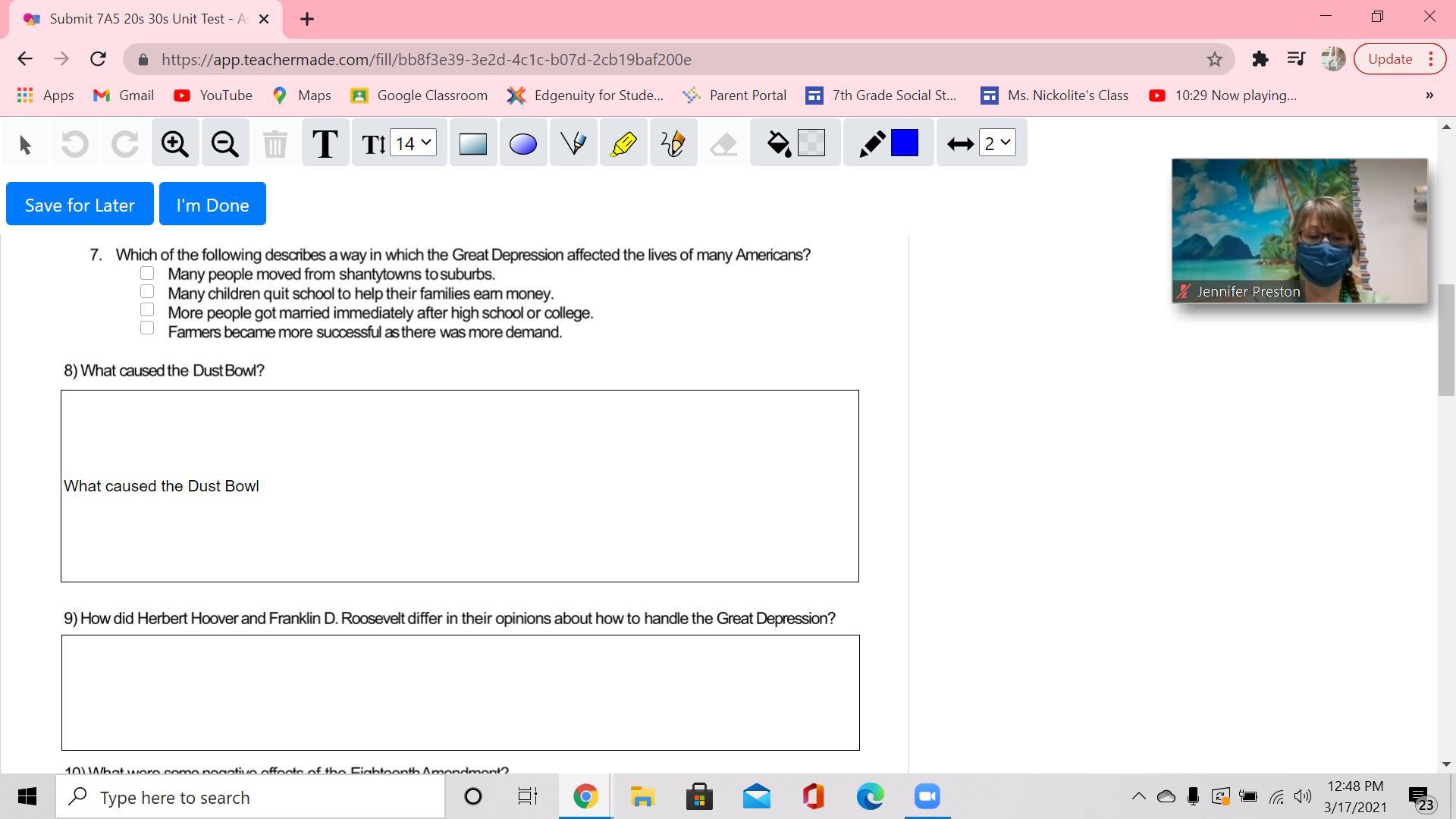Check 'Many children quit school' option
This screenshot has width=1456, height=819.
pyautogui.click(x=147, y=292)
